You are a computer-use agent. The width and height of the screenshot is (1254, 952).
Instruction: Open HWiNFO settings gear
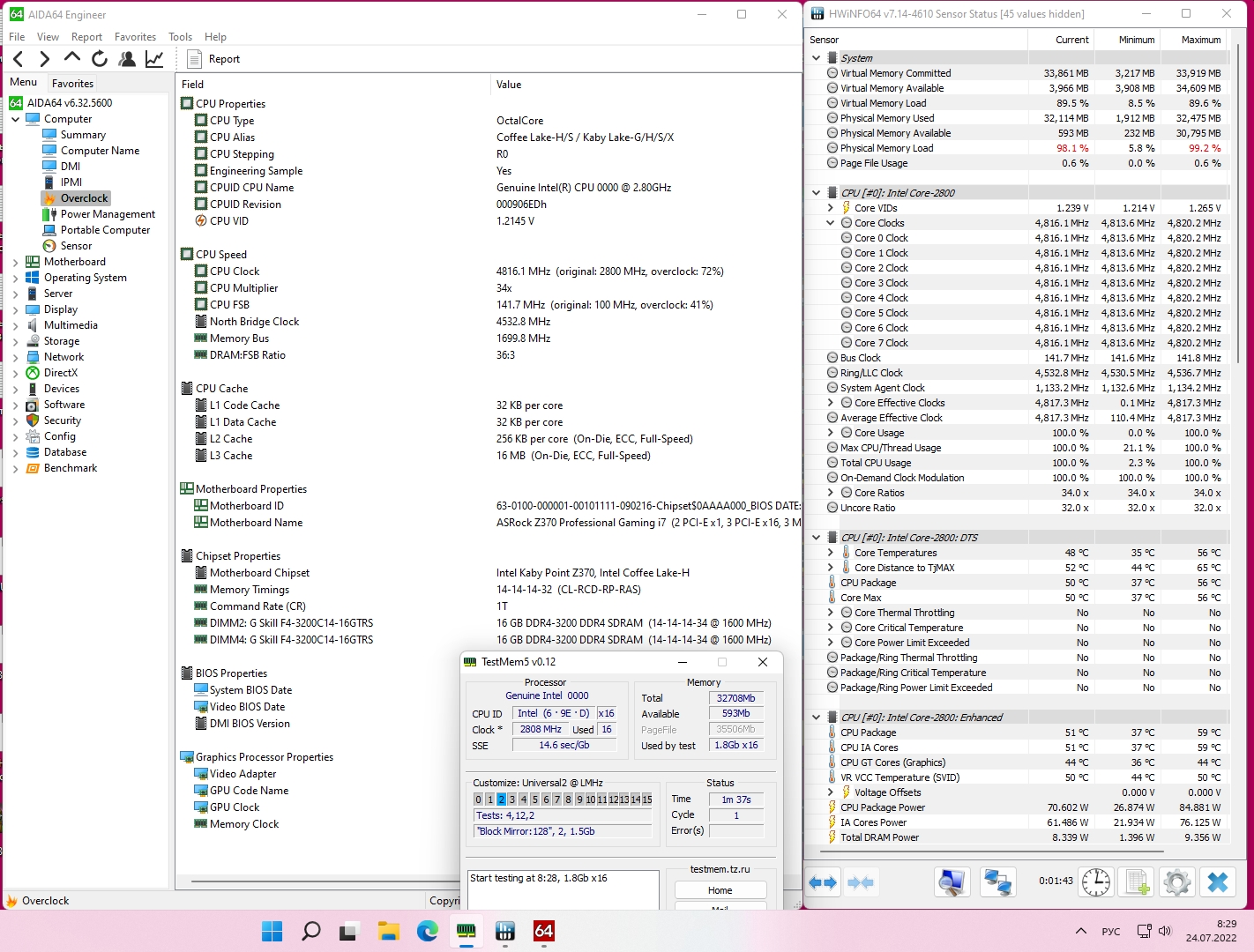[1177, 882]
